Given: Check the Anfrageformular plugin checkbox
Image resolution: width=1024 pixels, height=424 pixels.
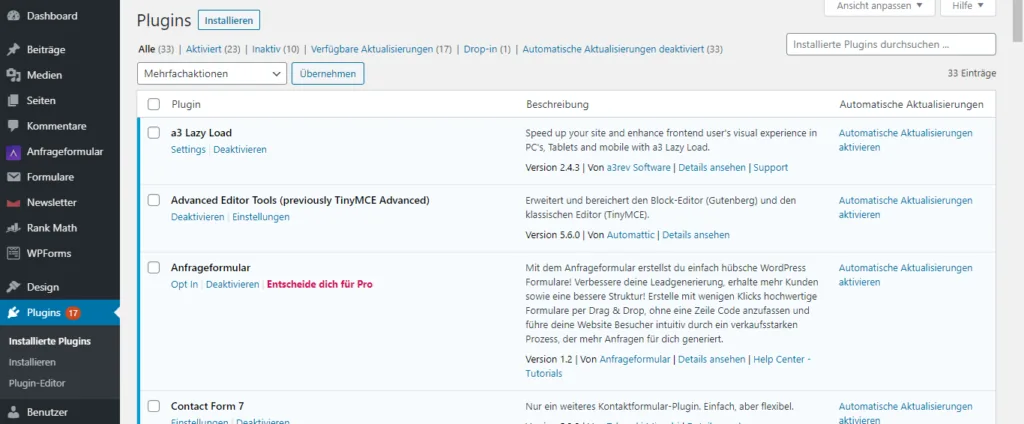Looking at the screenshot, I should click(x=153, y=267).
